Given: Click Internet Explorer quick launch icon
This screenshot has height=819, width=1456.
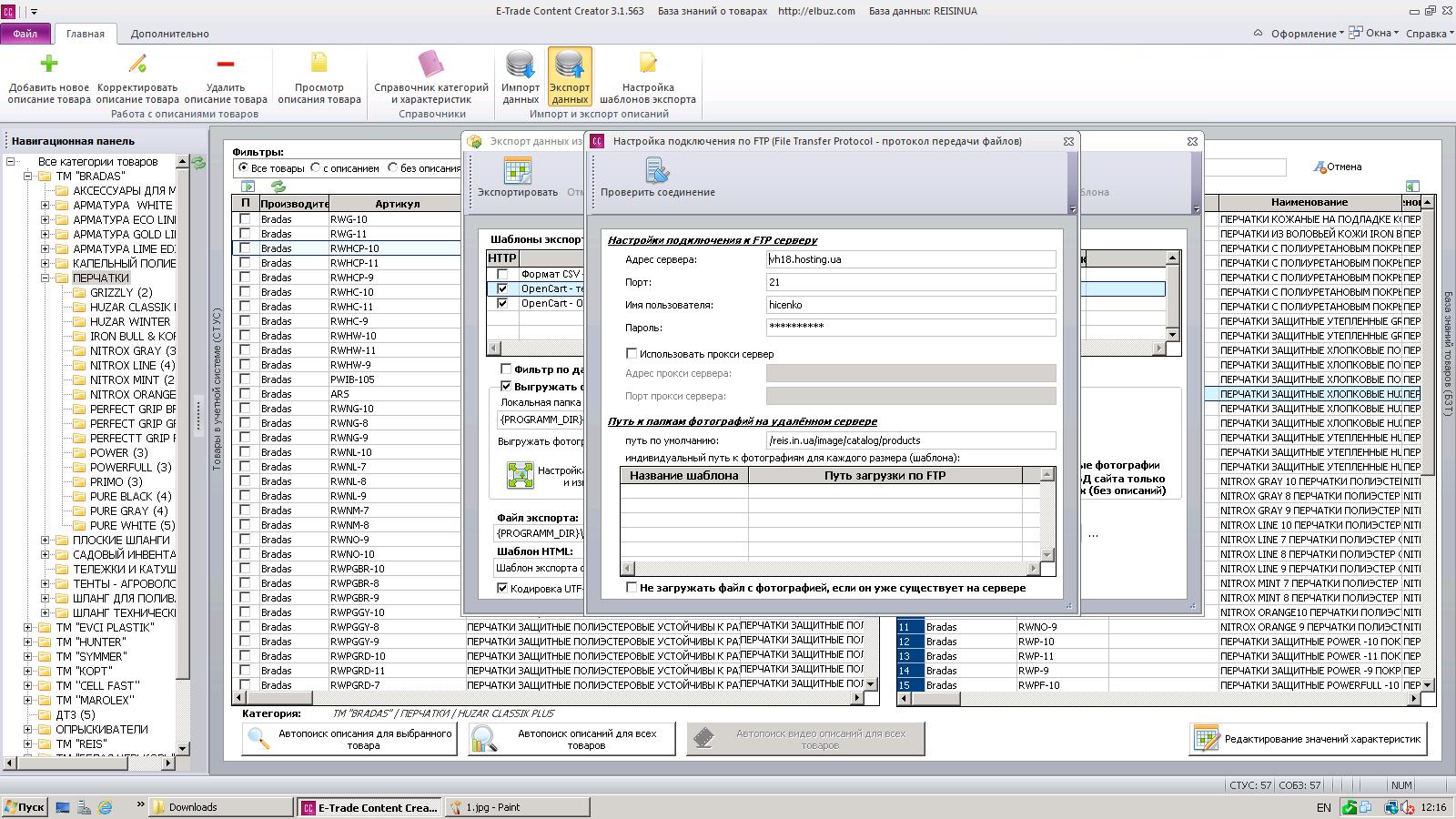Looking at the screenshot, I should coord(106,807).
